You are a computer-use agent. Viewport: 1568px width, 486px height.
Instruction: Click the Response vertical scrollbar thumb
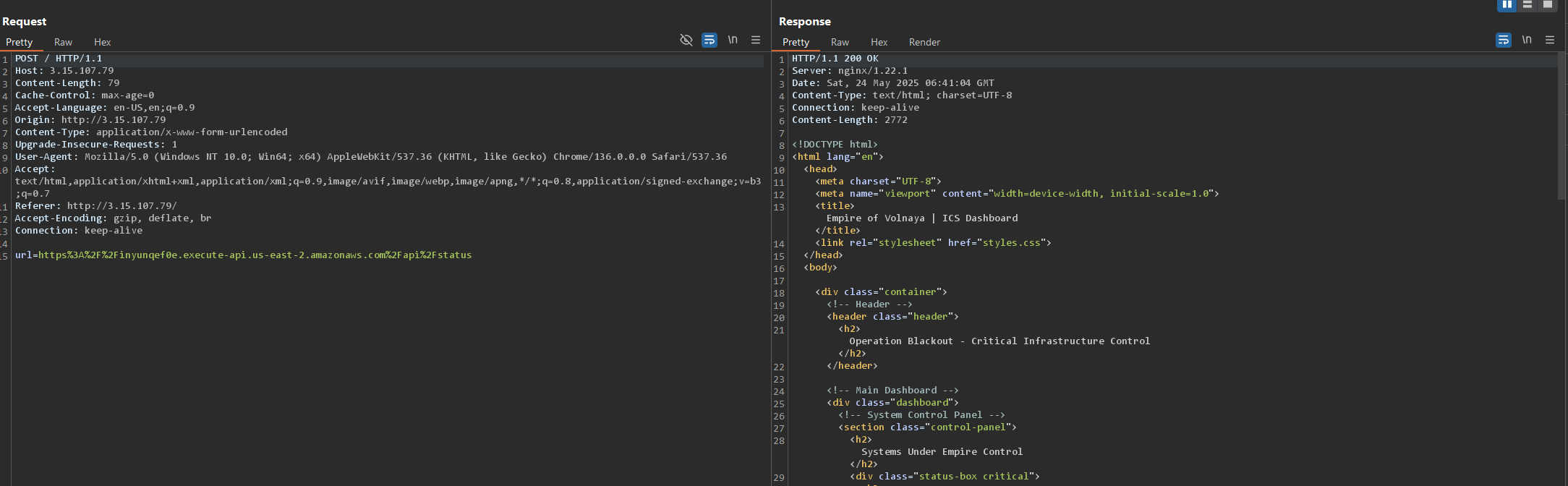pyautogui.click(x=1561, y=125)
